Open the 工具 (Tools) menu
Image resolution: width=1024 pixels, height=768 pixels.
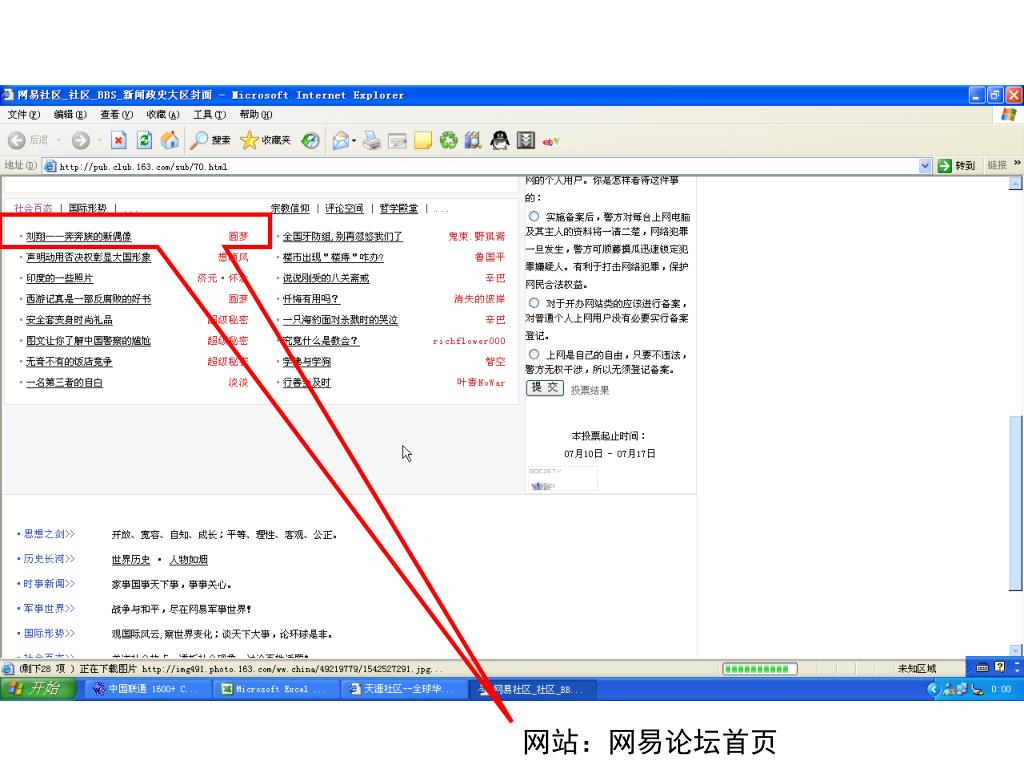point(209,115)
